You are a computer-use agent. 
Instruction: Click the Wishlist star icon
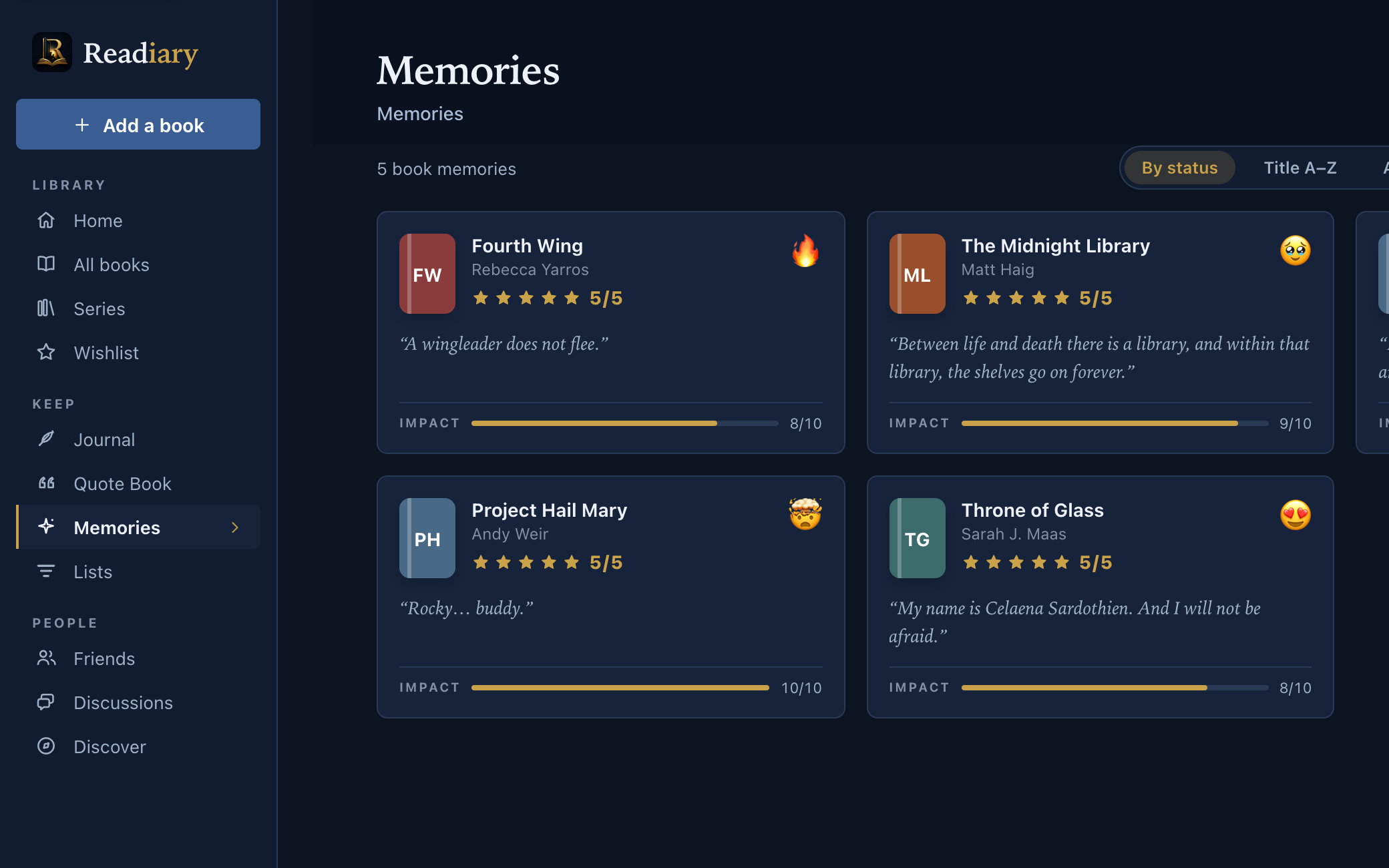coord(46,353)
